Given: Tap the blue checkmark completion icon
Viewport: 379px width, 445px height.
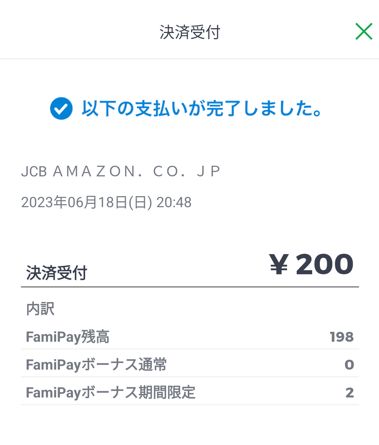Looking at the screenshot, I should 61,109.
